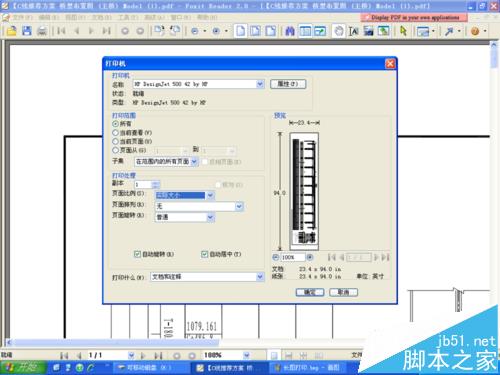Click the print preview thumbnail
This screenshot has height=375, width=500.
click(x=304, y=191)
